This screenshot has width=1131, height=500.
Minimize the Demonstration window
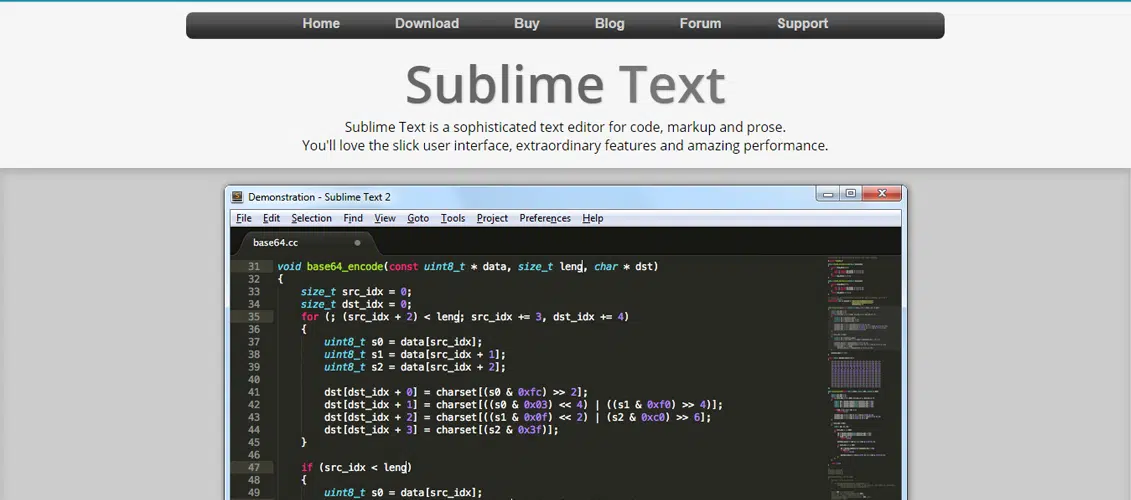click(829, 194)
